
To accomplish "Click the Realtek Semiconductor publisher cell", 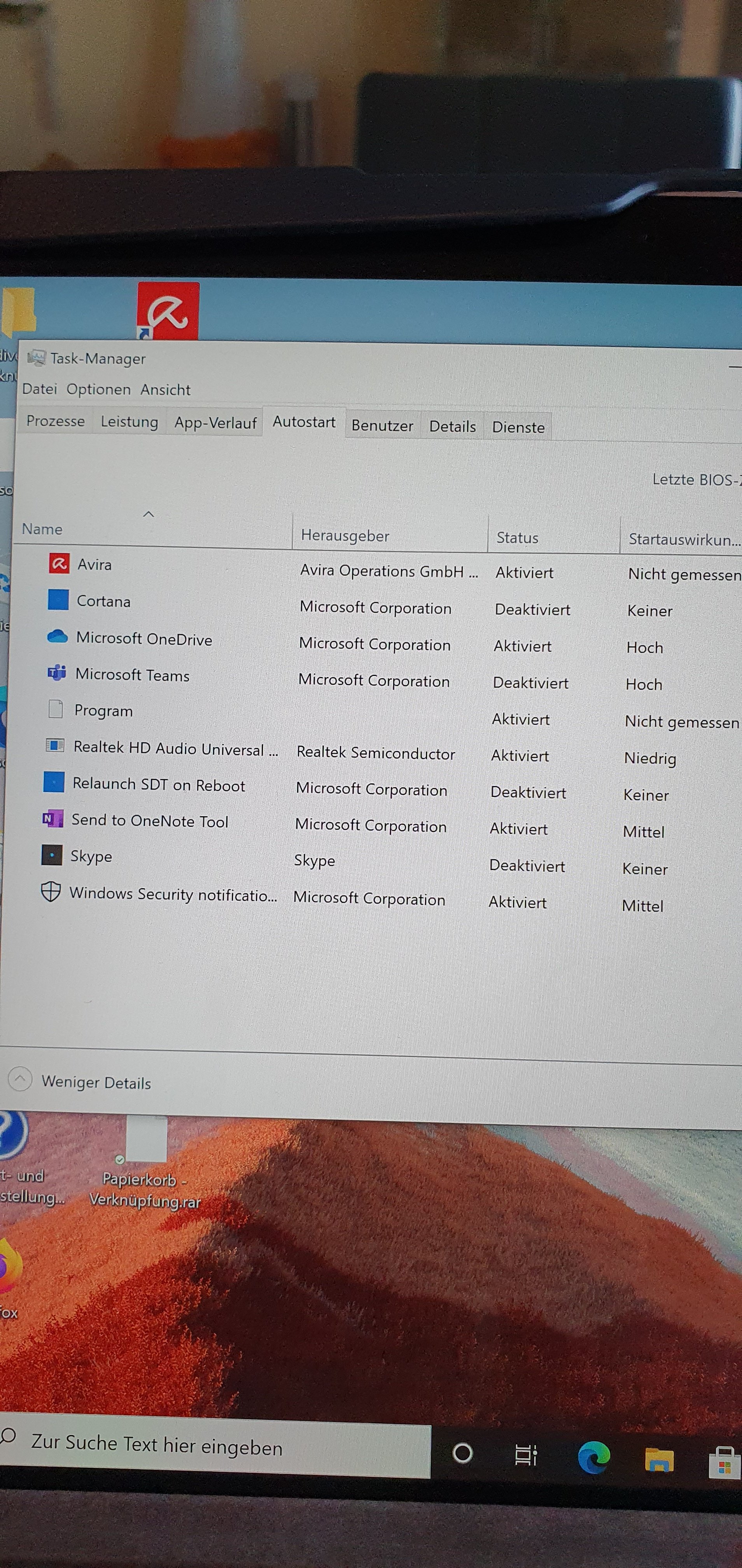I will [x=376, y=754].
